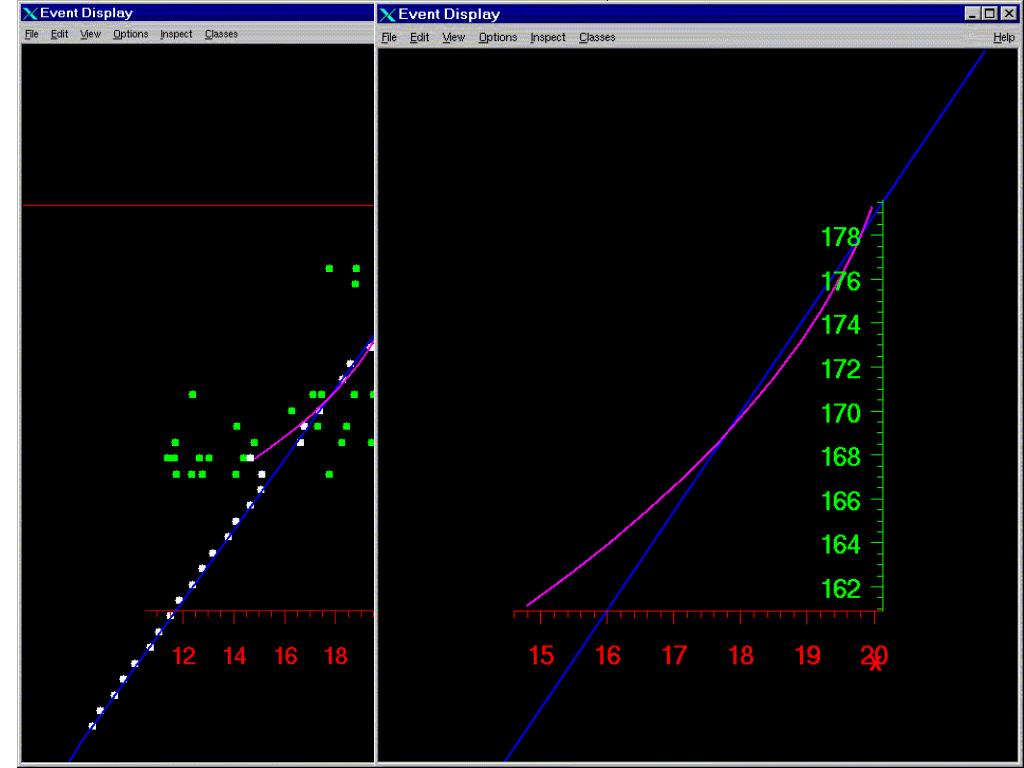
Task: Click the X icon in right window title bar
Action: tap(387, 14)
